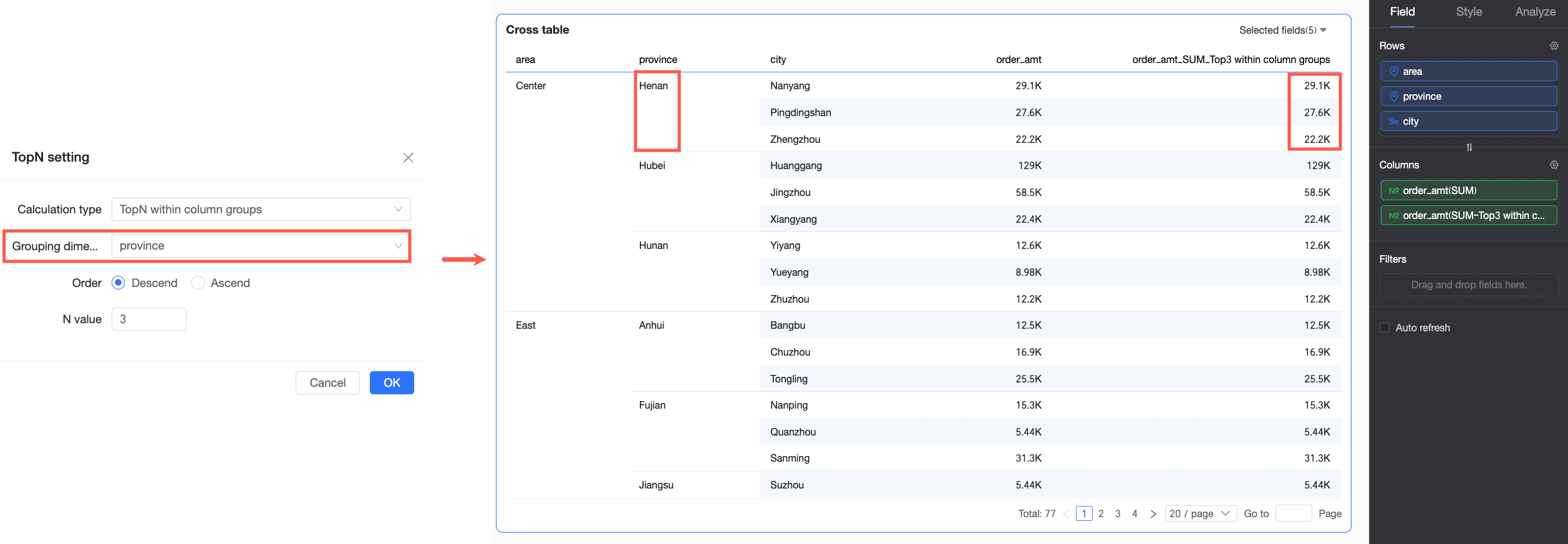Switch to the Style tab
Image resolution: width=1568 pixels, height=544 pixels.
1469,12
